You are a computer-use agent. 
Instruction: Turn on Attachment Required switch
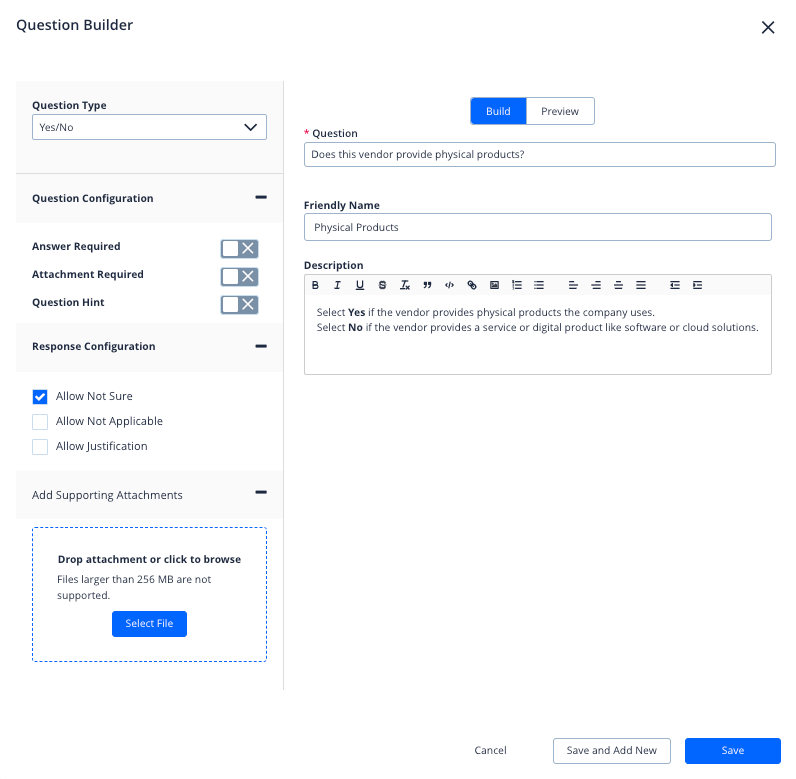239,276
